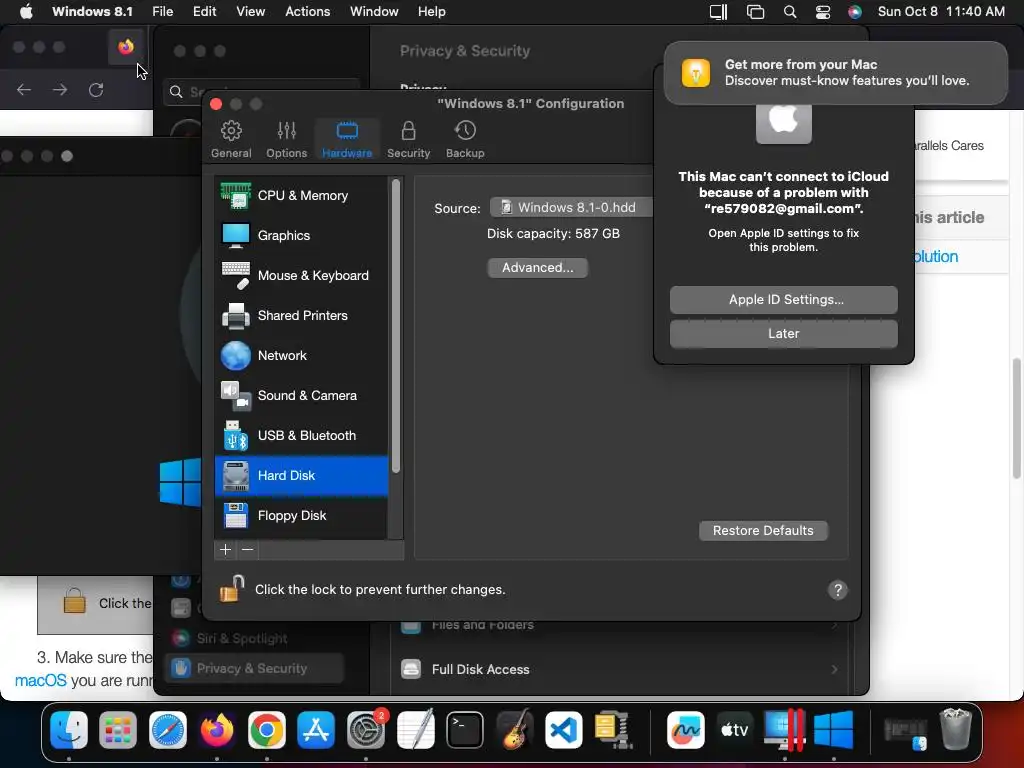This screenshot has width=1024, height=768.
Task: Open Apple TV from the Dock
Action: tap(735, 729)
